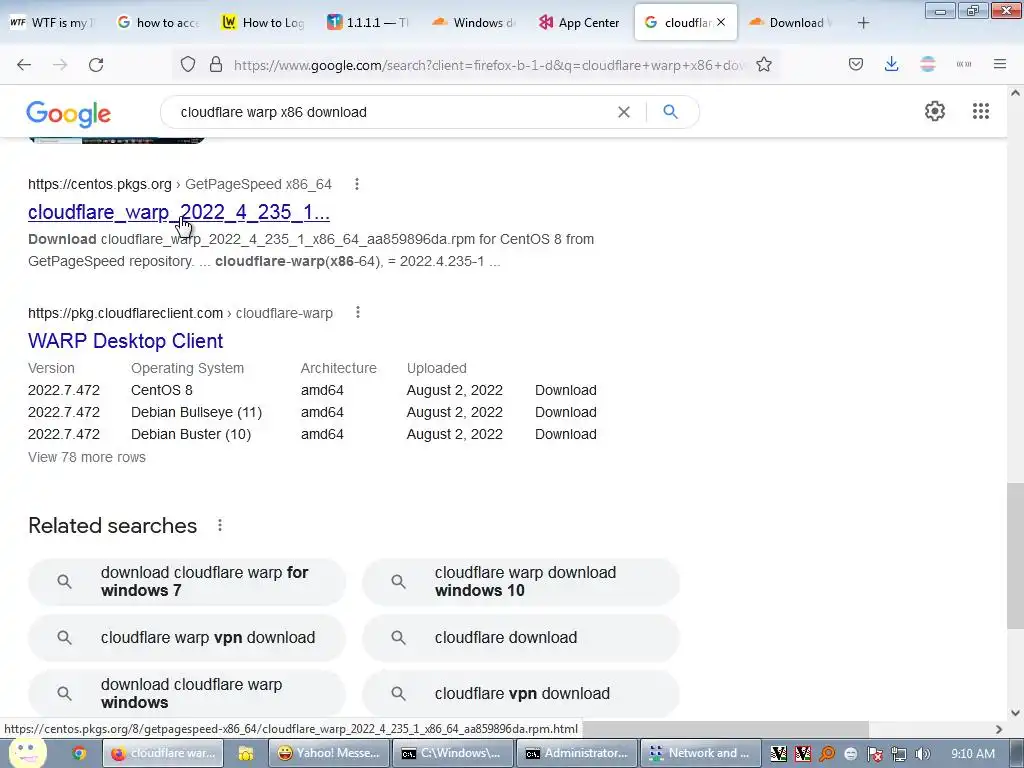This screenshot has height=768, width=1024.
Task: Focus the Firefox address bar URL
Action: [488, 65]
